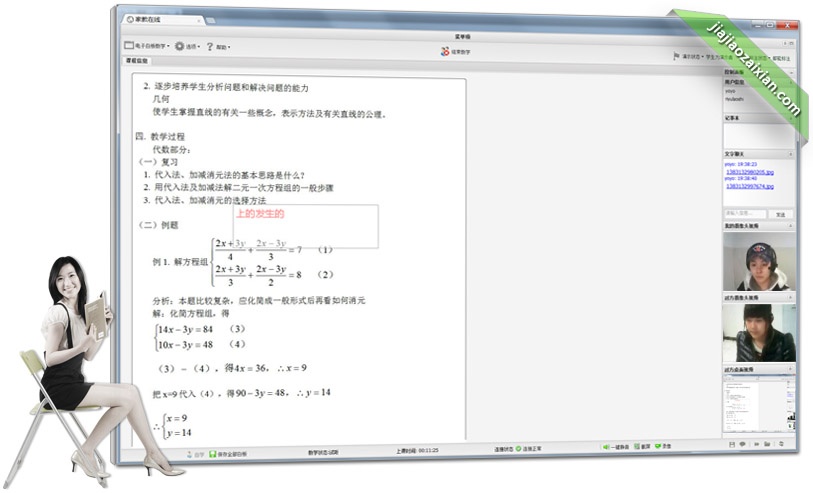Screen dimensions: 813x493
Task: Click the chat message input field
Action: point(745,213)
